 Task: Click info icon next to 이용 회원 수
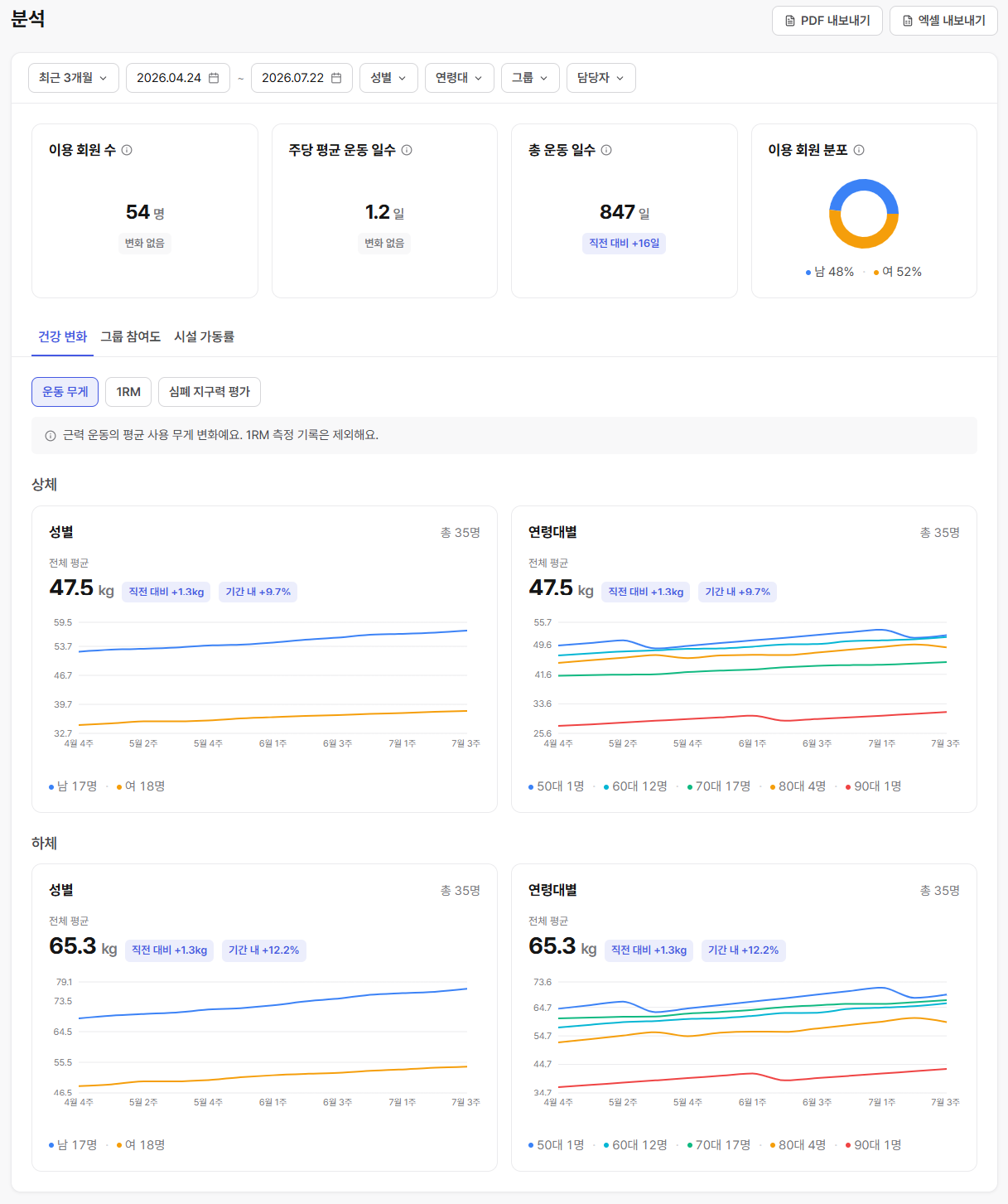(127, 150)
